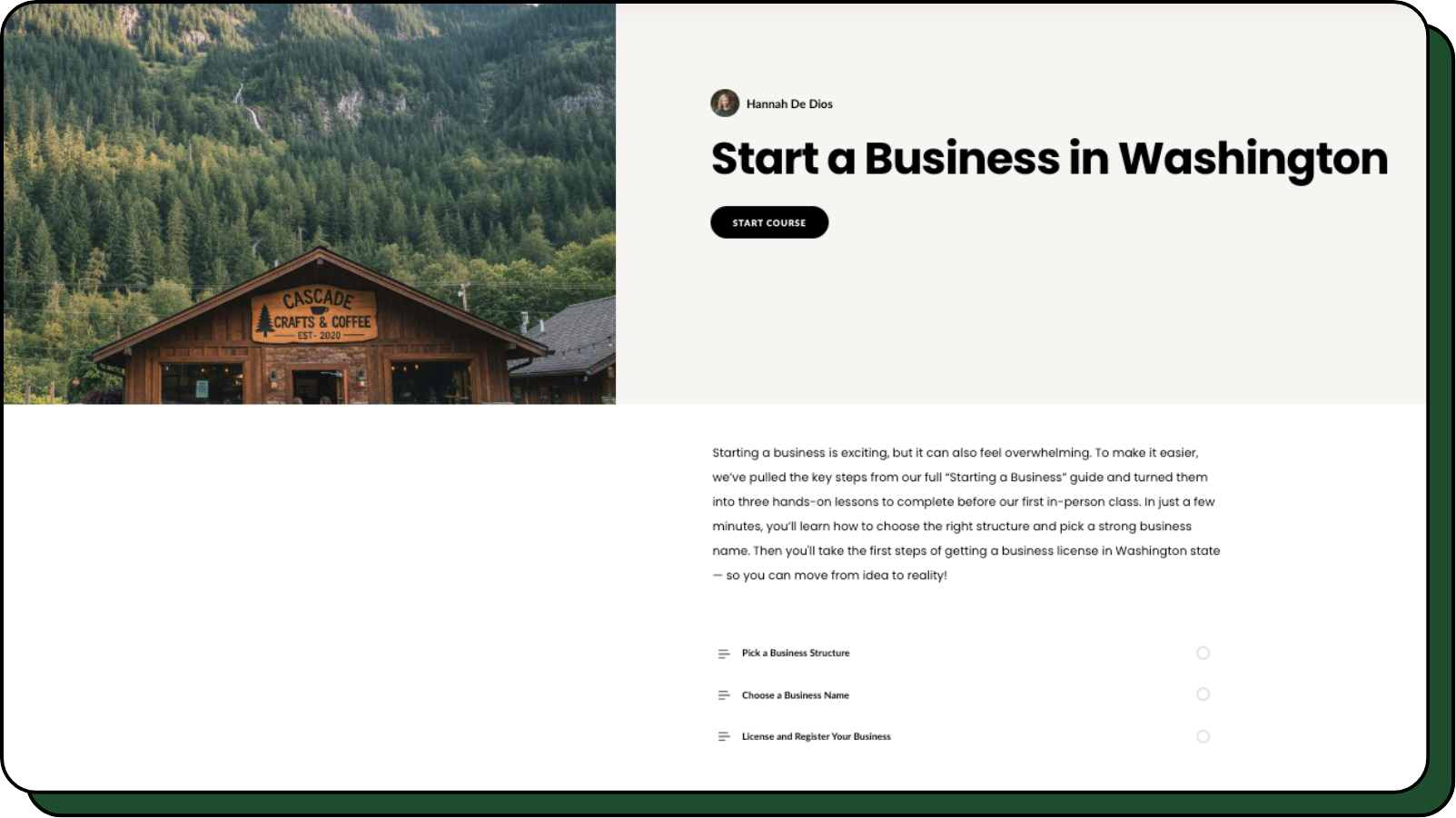This screenshot has height=818, width=1456.
Task: Toggle completion circle for License and Register Your Business
Action: pyautogui.click(x=1203, y=736)
